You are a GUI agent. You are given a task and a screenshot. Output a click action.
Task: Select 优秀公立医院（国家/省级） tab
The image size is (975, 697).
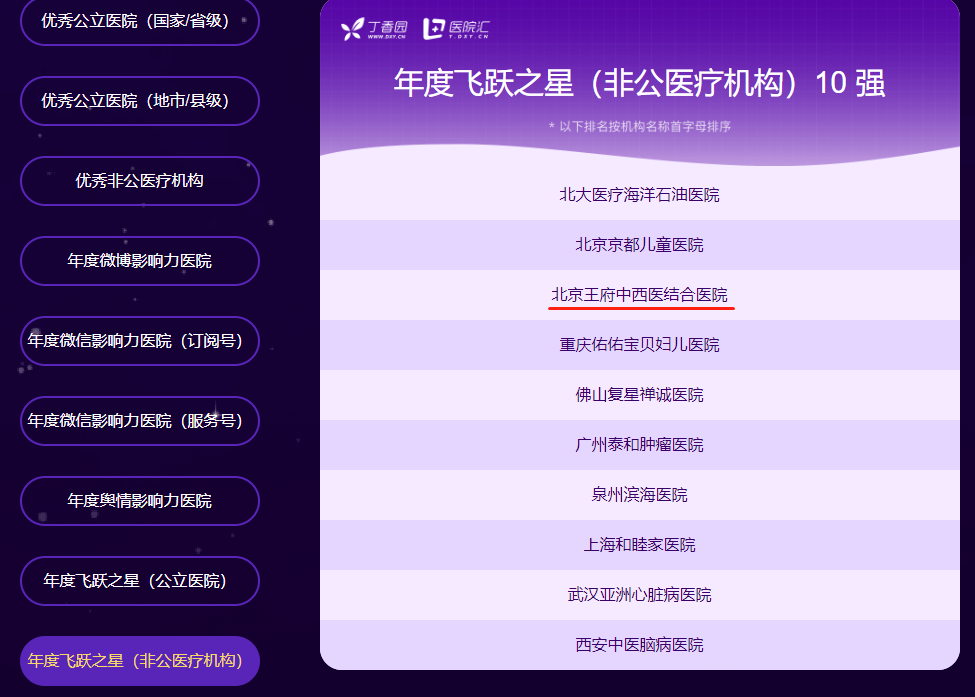coord(139,21)
